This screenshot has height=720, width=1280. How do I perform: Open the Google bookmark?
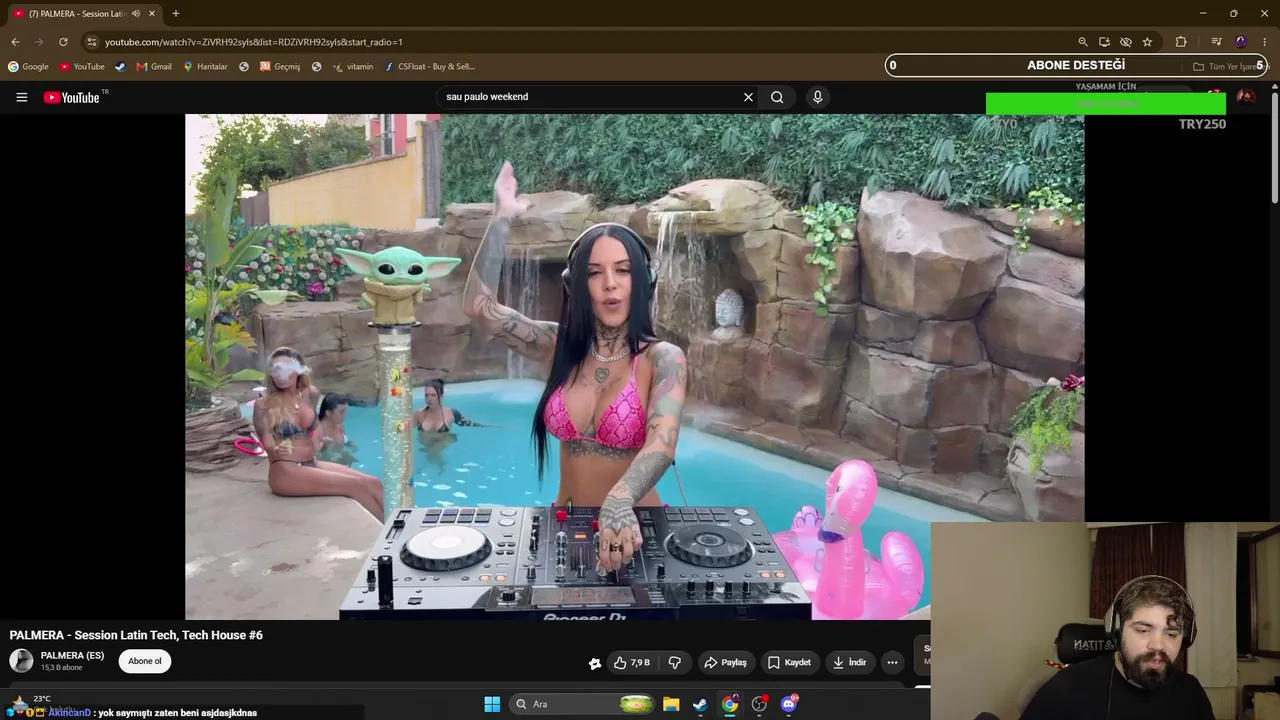point(28,67)
